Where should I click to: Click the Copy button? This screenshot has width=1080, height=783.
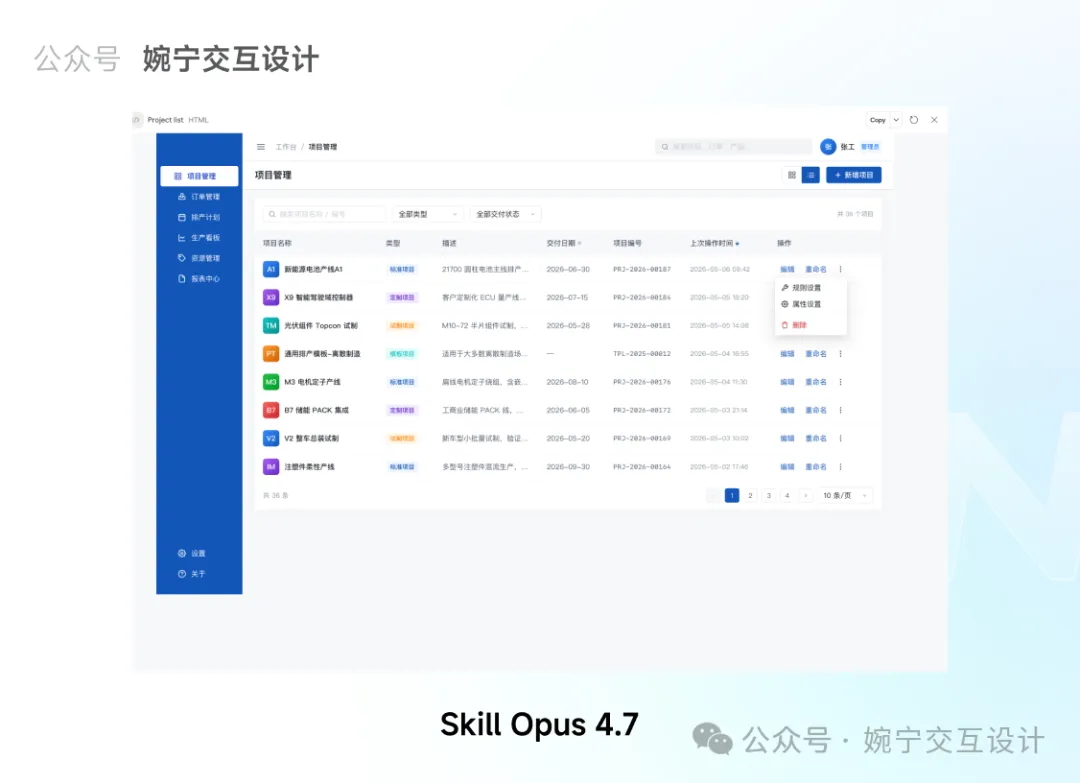click(x=878, y=120)
